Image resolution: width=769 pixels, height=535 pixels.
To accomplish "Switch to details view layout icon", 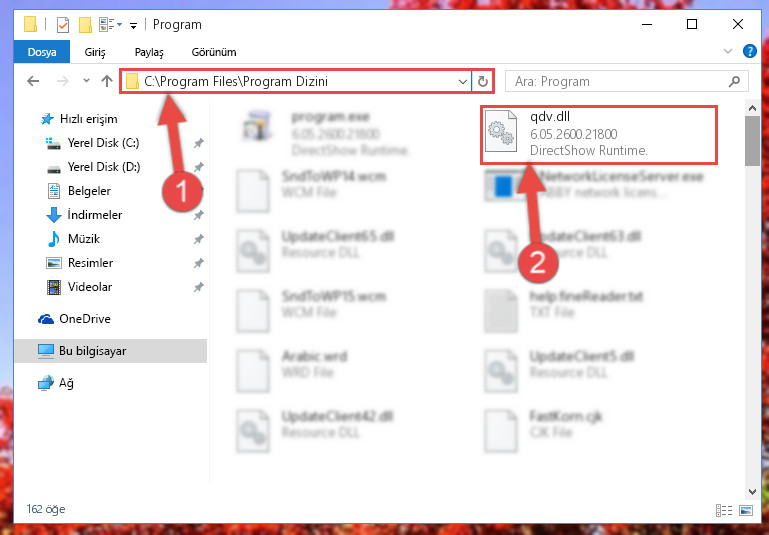I will [x=724, y=510].
